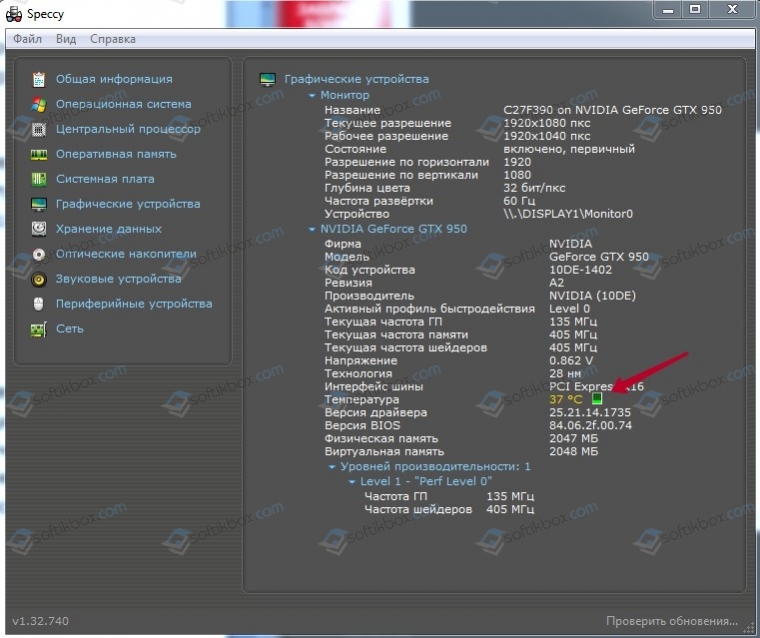The image size is (760, 638).
Task: Click the Глубина цвета label
Action: [367, 188]
